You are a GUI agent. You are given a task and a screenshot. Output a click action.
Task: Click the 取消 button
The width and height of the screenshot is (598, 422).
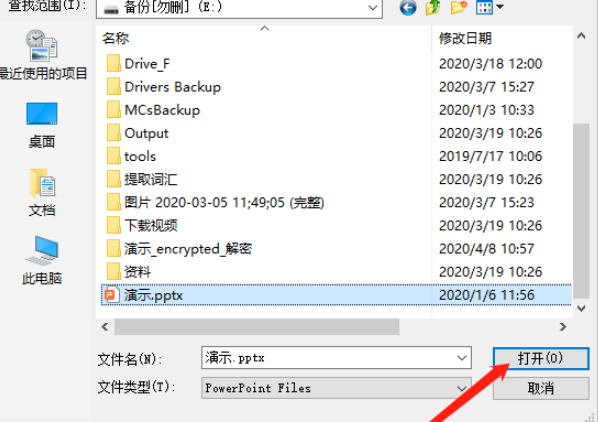[x=541, y=388]
